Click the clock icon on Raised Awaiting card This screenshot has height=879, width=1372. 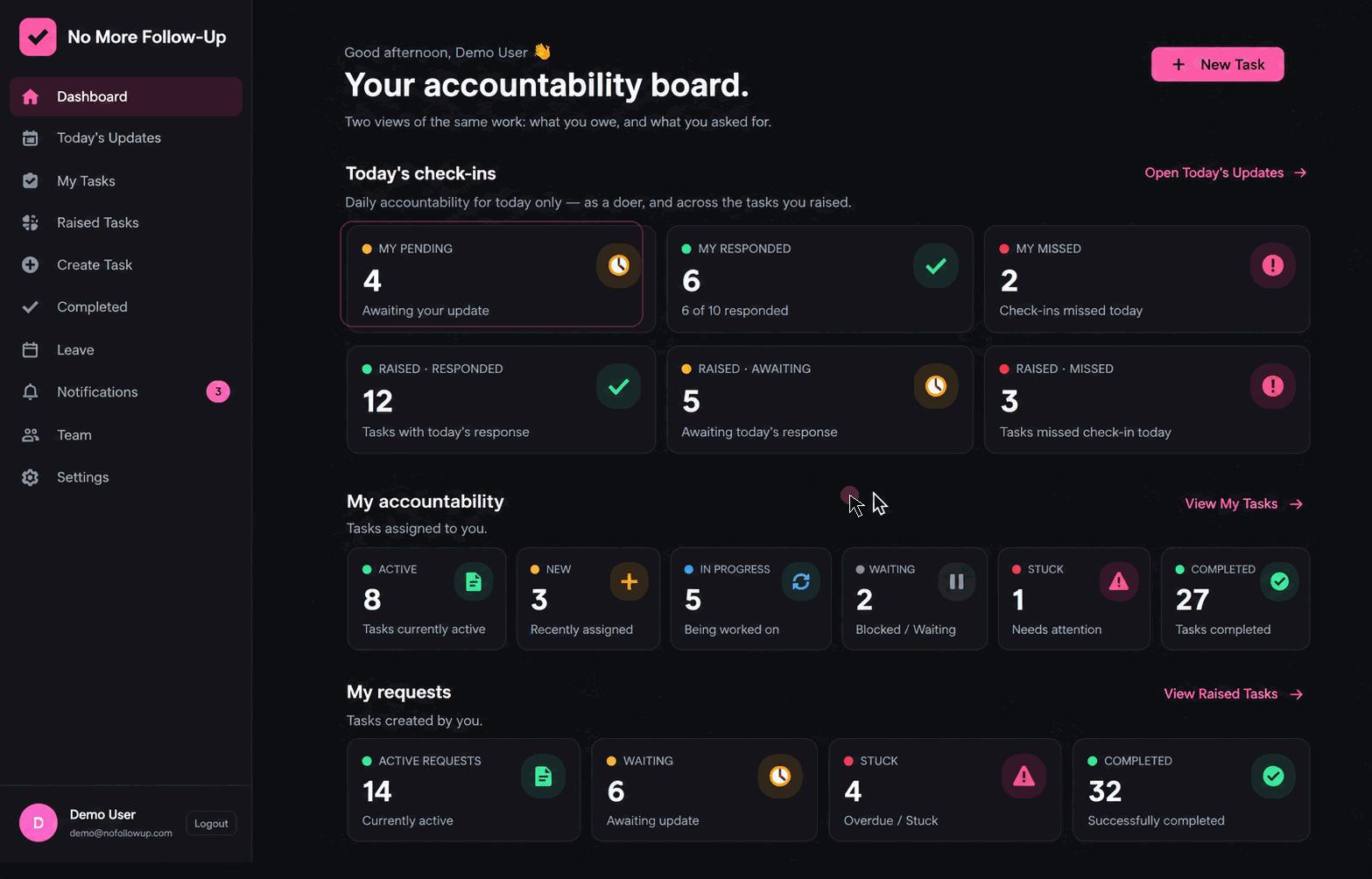pos(936,386)
